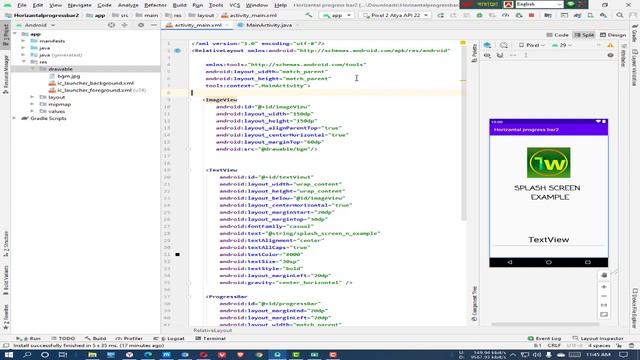Click the pan hand icon in preview
640x360 pixels.
click(x=604, y=276)
